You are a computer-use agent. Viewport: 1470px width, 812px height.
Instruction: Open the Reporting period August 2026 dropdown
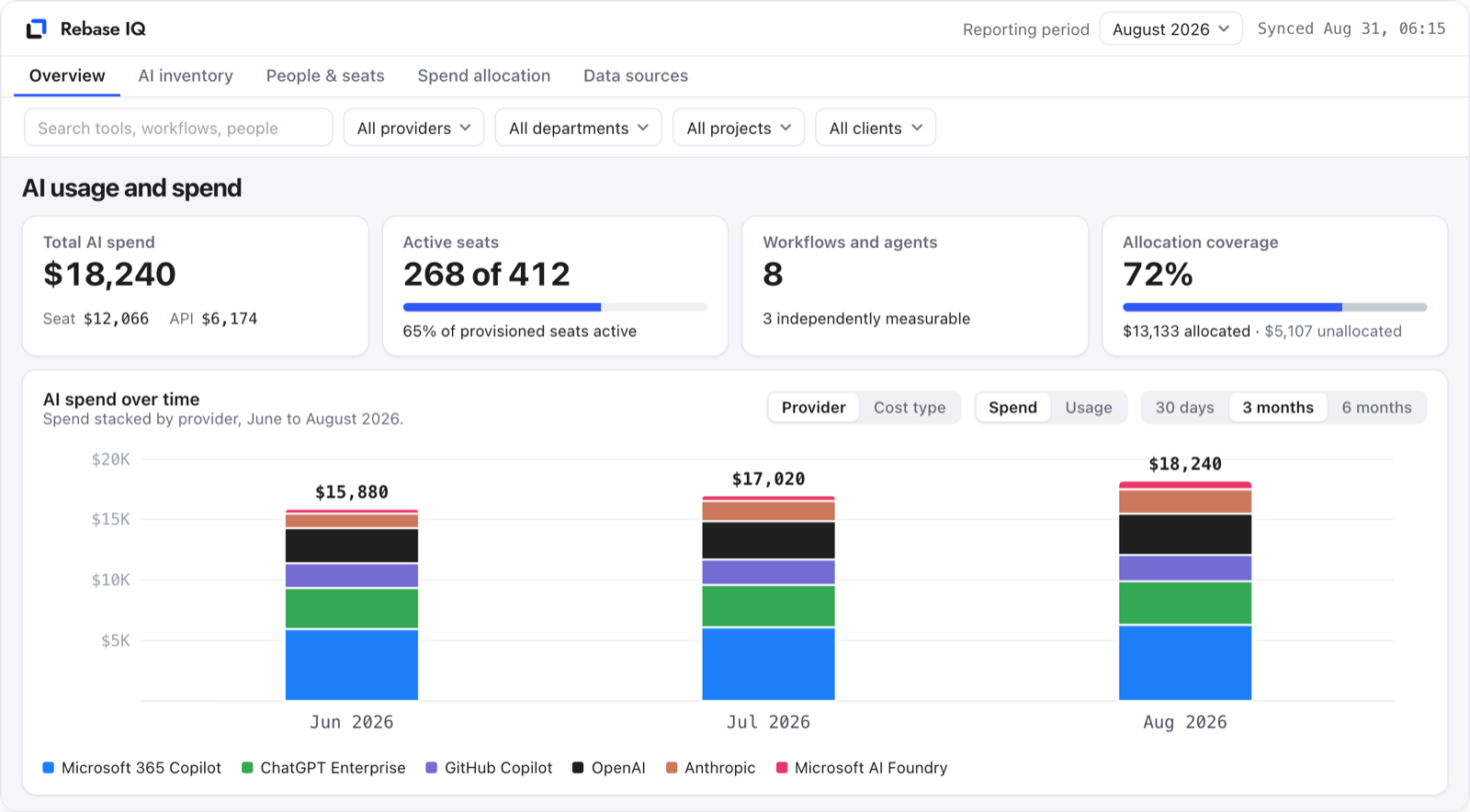tap(1170, 29)
